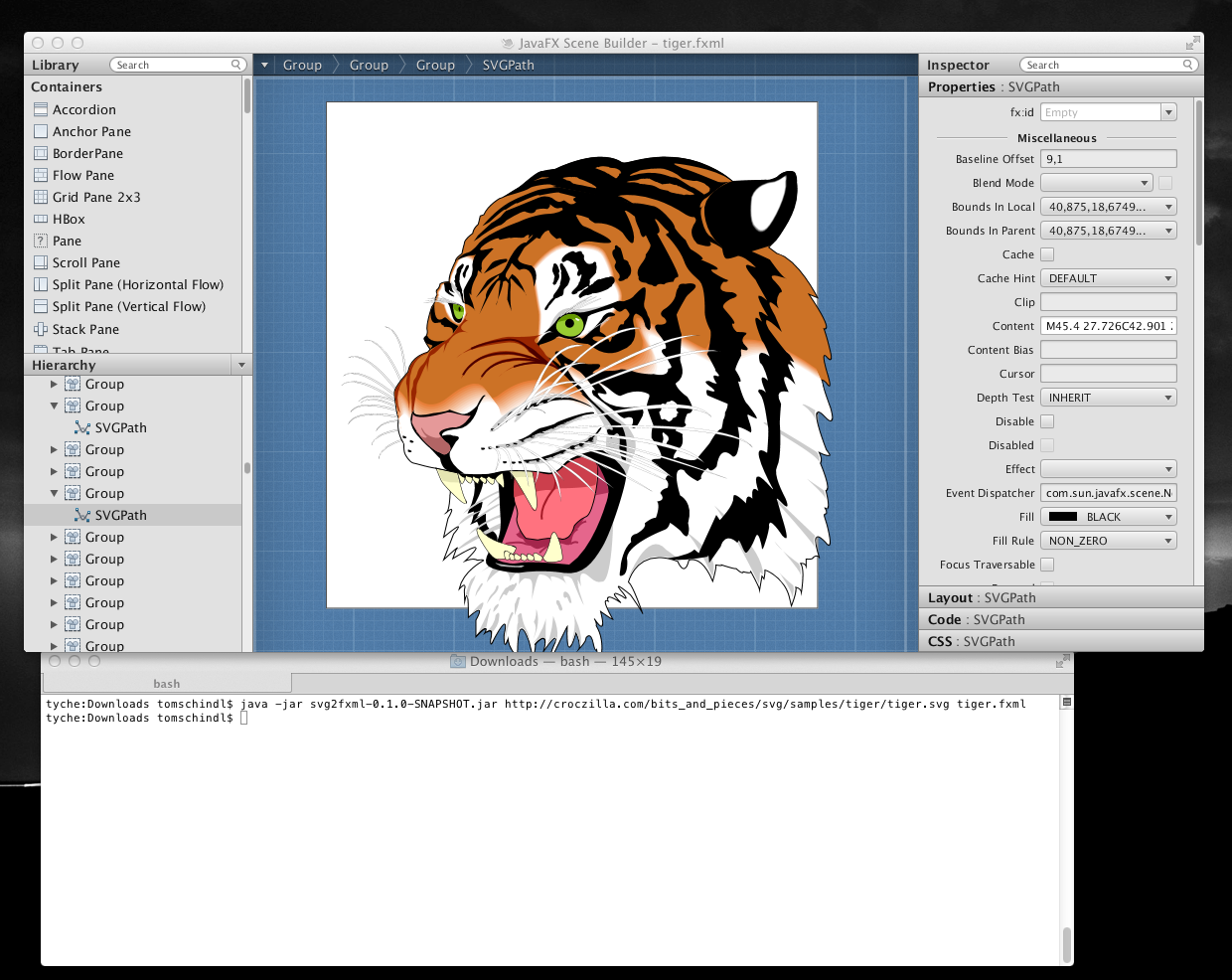
Task: Click the selected SVGPath hierarchy icon
Action: [82, 515]
